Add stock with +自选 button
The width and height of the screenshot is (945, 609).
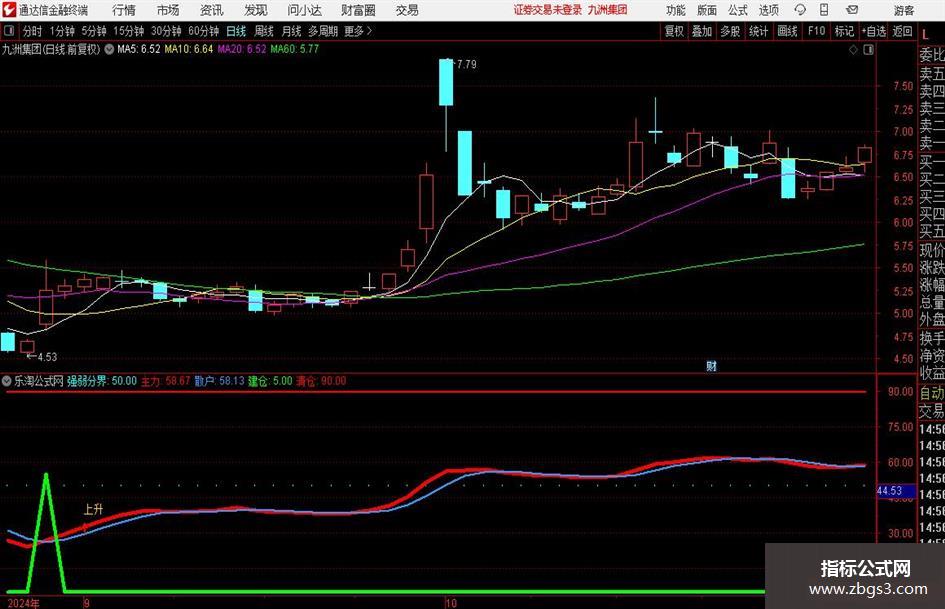[874, 31]
